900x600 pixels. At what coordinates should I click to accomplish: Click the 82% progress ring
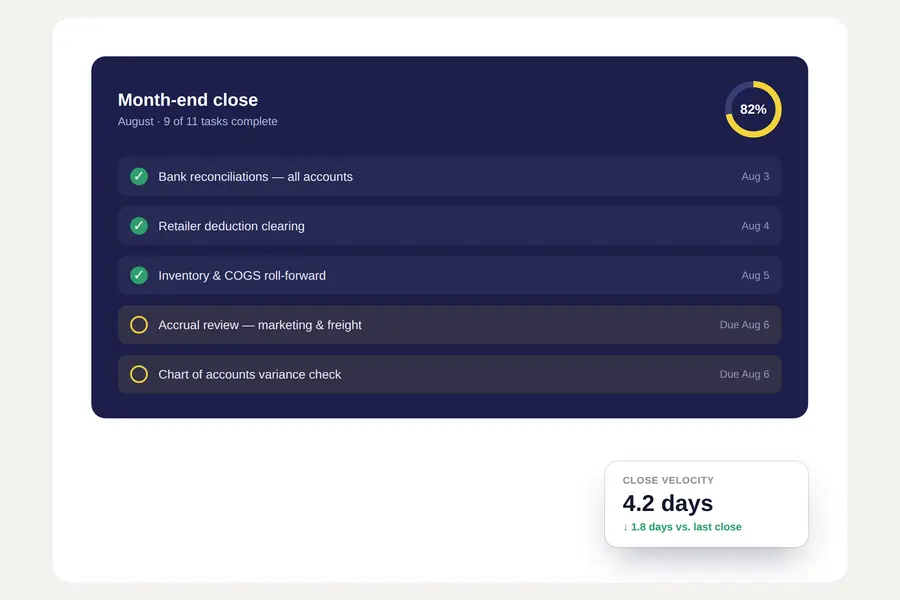[x=753, y=109]
